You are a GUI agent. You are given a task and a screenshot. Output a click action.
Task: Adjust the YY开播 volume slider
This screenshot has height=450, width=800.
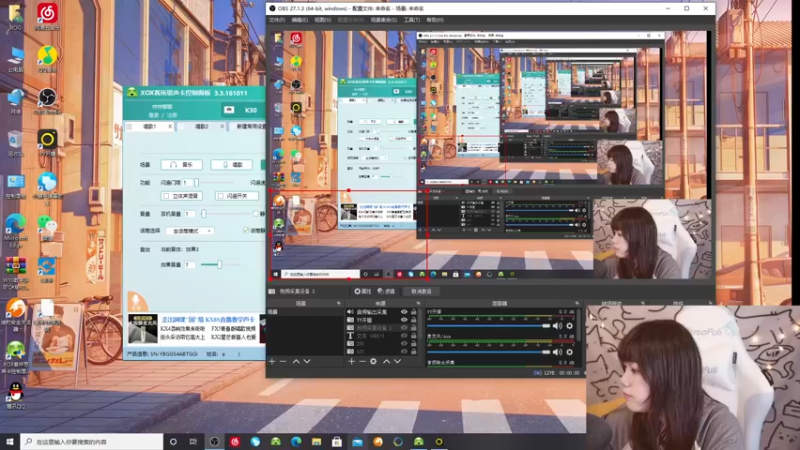coord(489,326)
